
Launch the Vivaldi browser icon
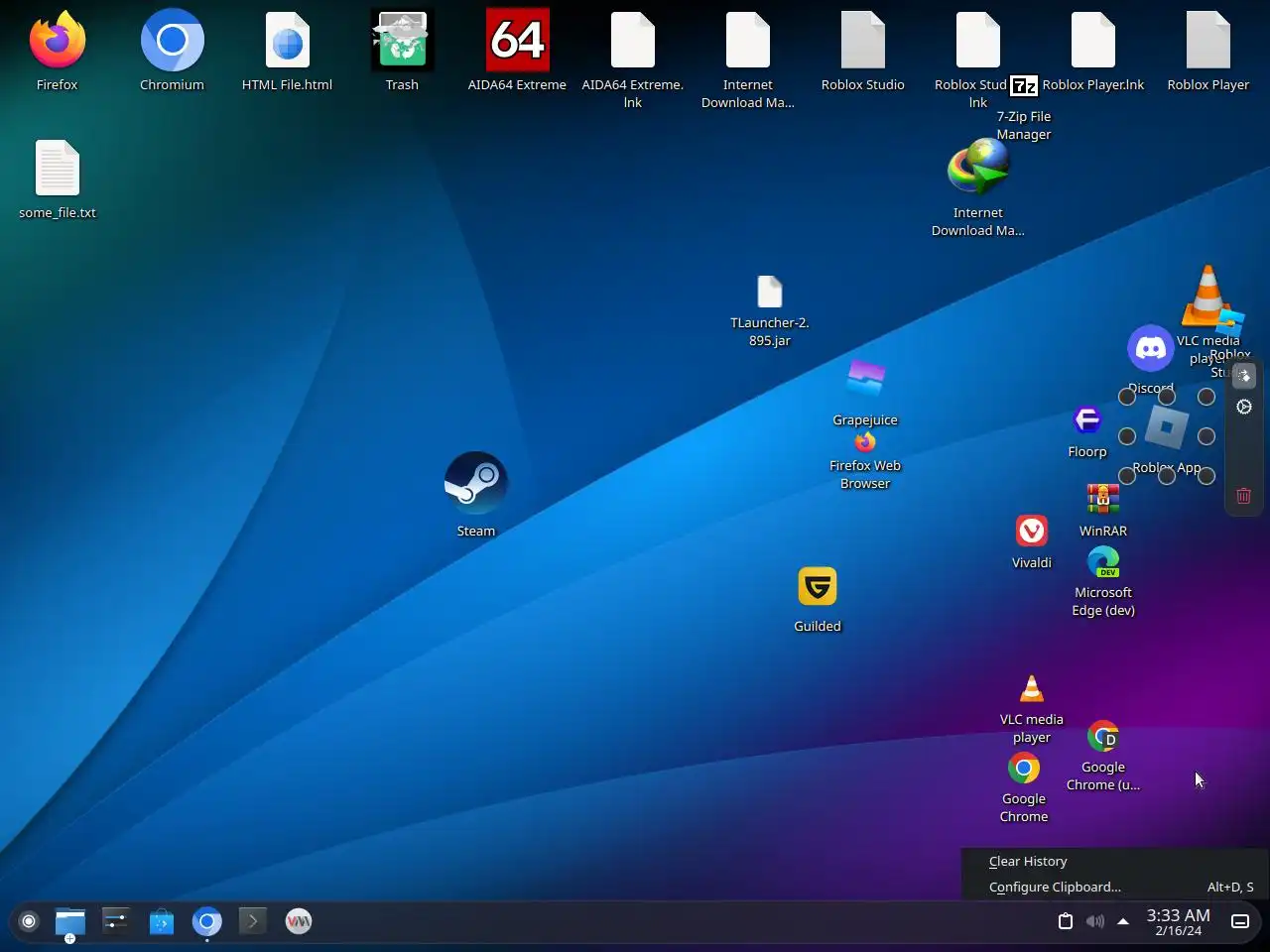[1032, 531]
